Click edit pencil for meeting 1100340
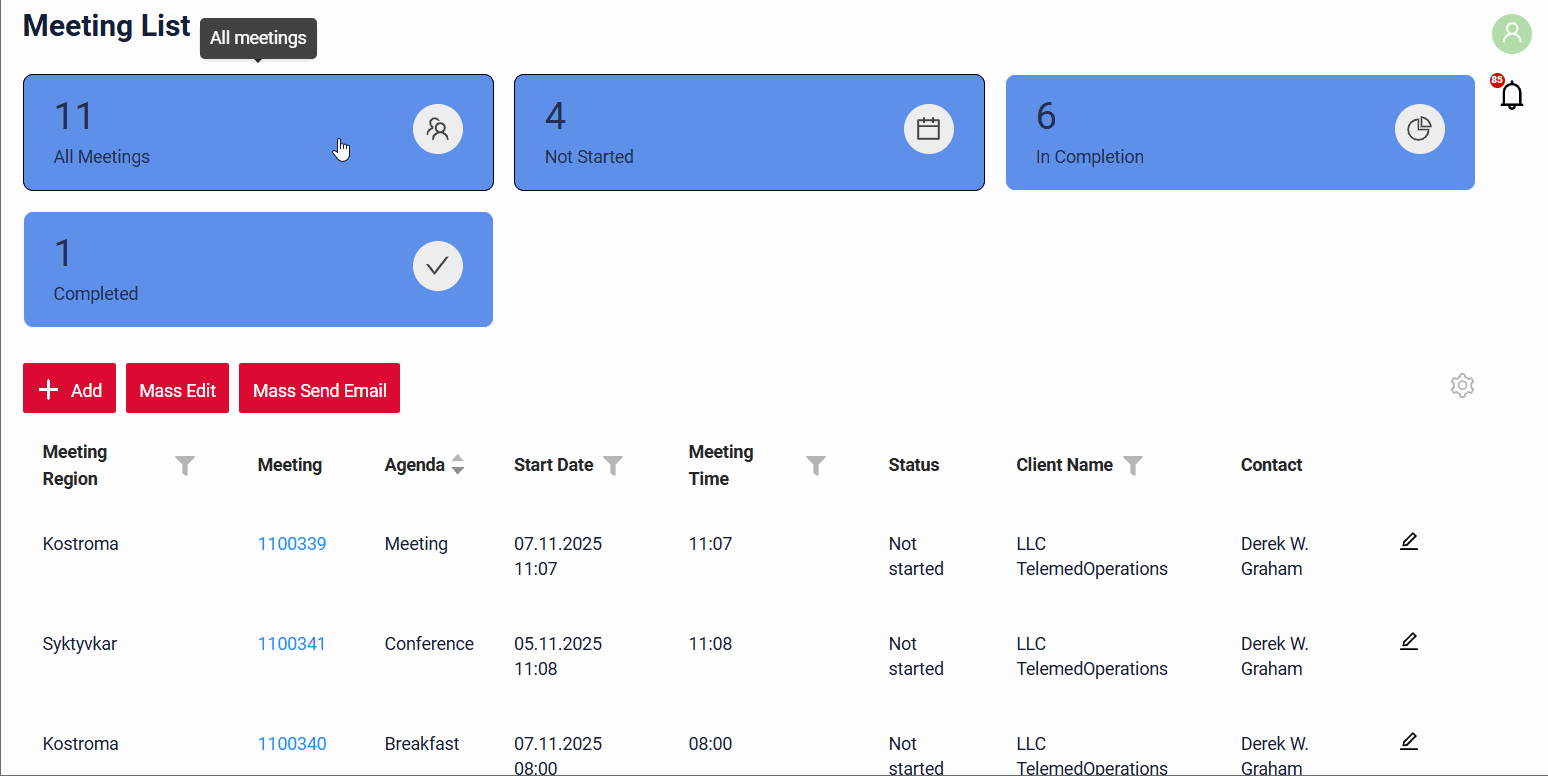The width and height of the screenshot is (1548, 776). point(1408,742)
